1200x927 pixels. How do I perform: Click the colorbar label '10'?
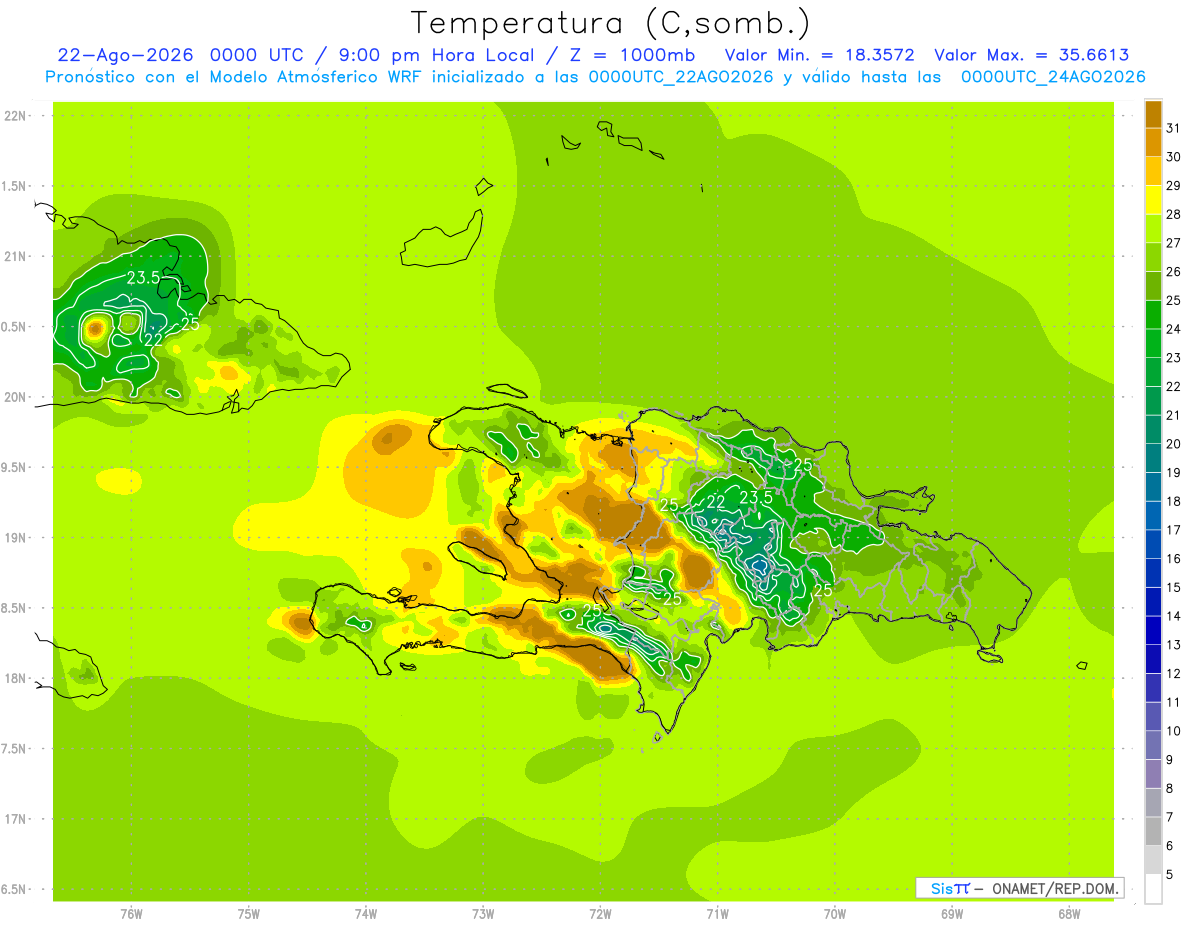pos(1173,731)
